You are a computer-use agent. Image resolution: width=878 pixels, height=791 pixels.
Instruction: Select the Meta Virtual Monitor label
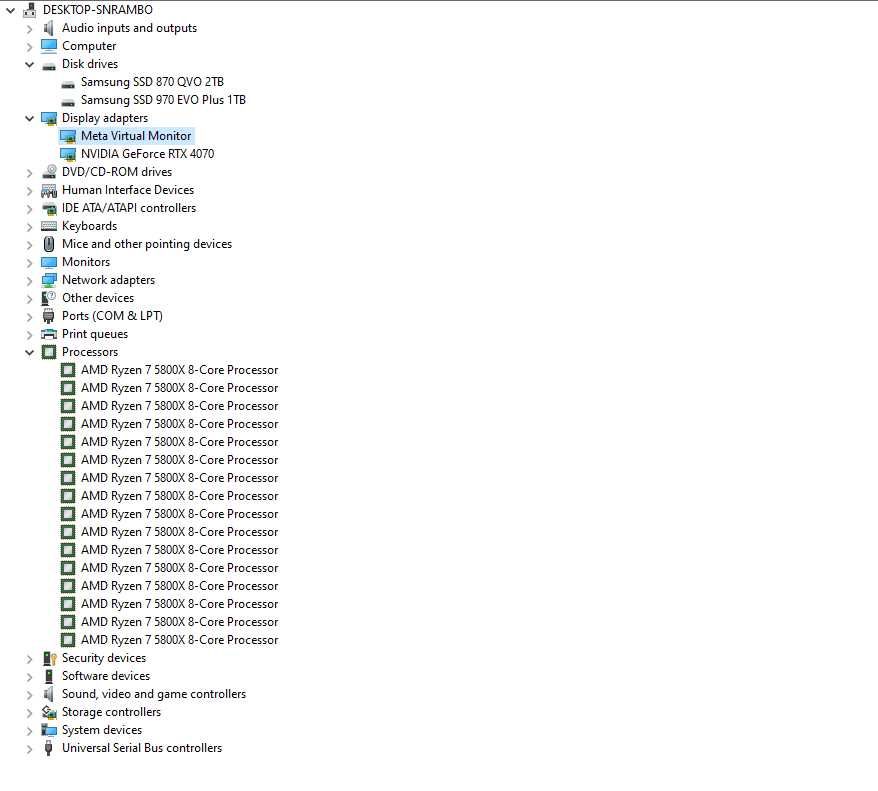136,136
